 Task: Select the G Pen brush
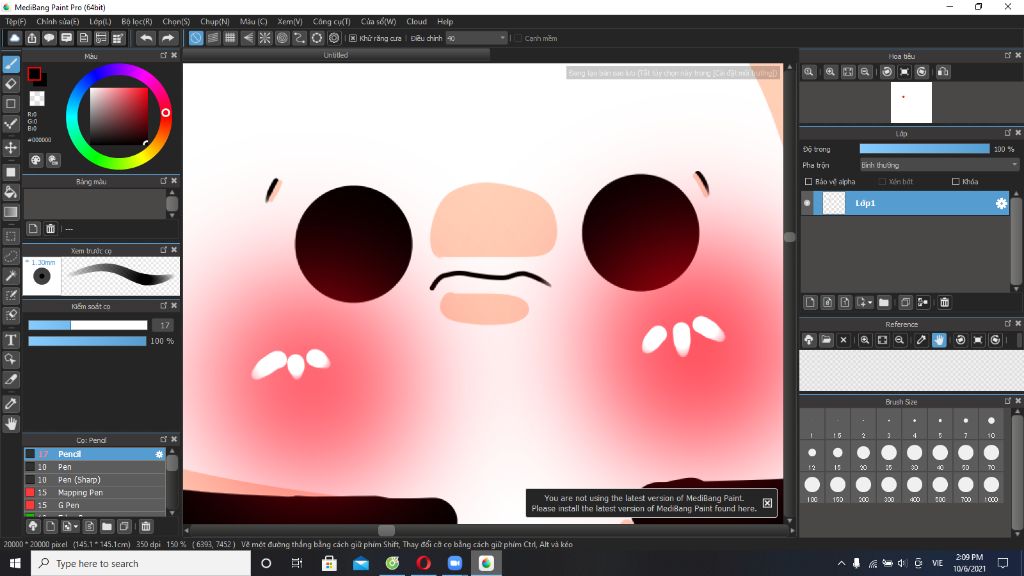(x=95, y=505)
